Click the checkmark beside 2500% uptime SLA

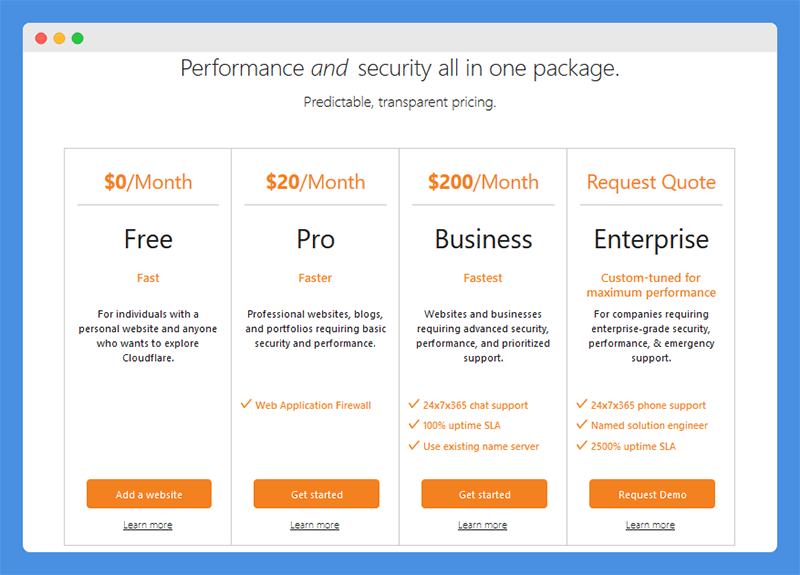pos(582,445)
